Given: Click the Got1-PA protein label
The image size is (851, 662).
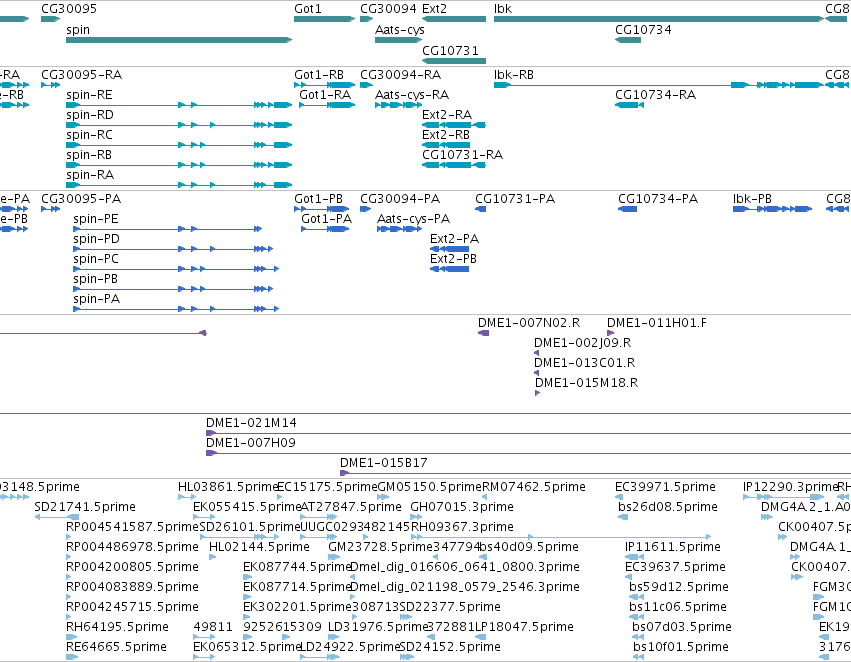Looking at the screenshot, I should pos(327,219).
